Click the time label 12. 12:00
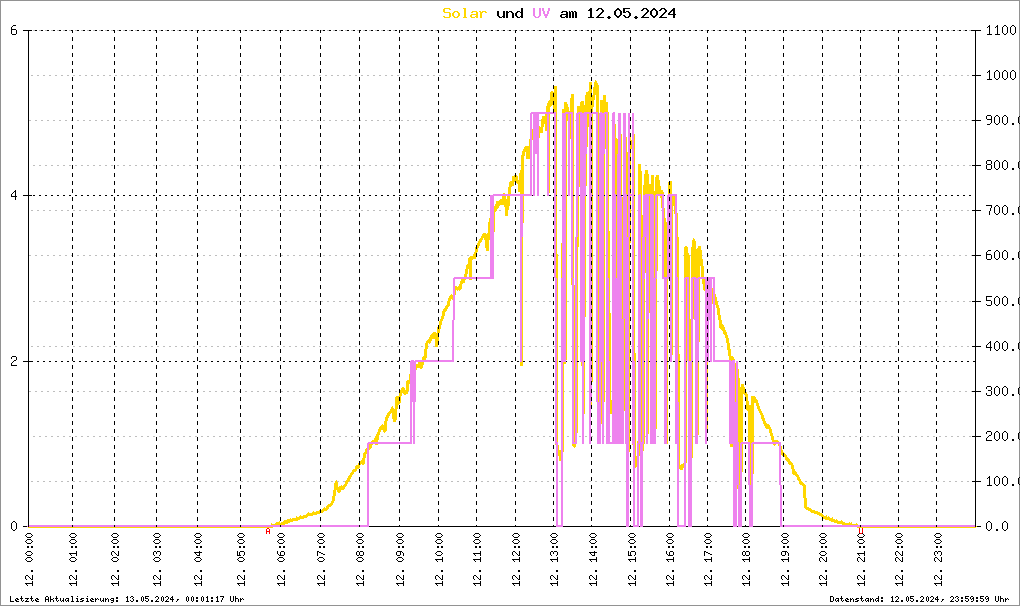The width and height of the screenshot is (1020, 606). coord(516,560)
